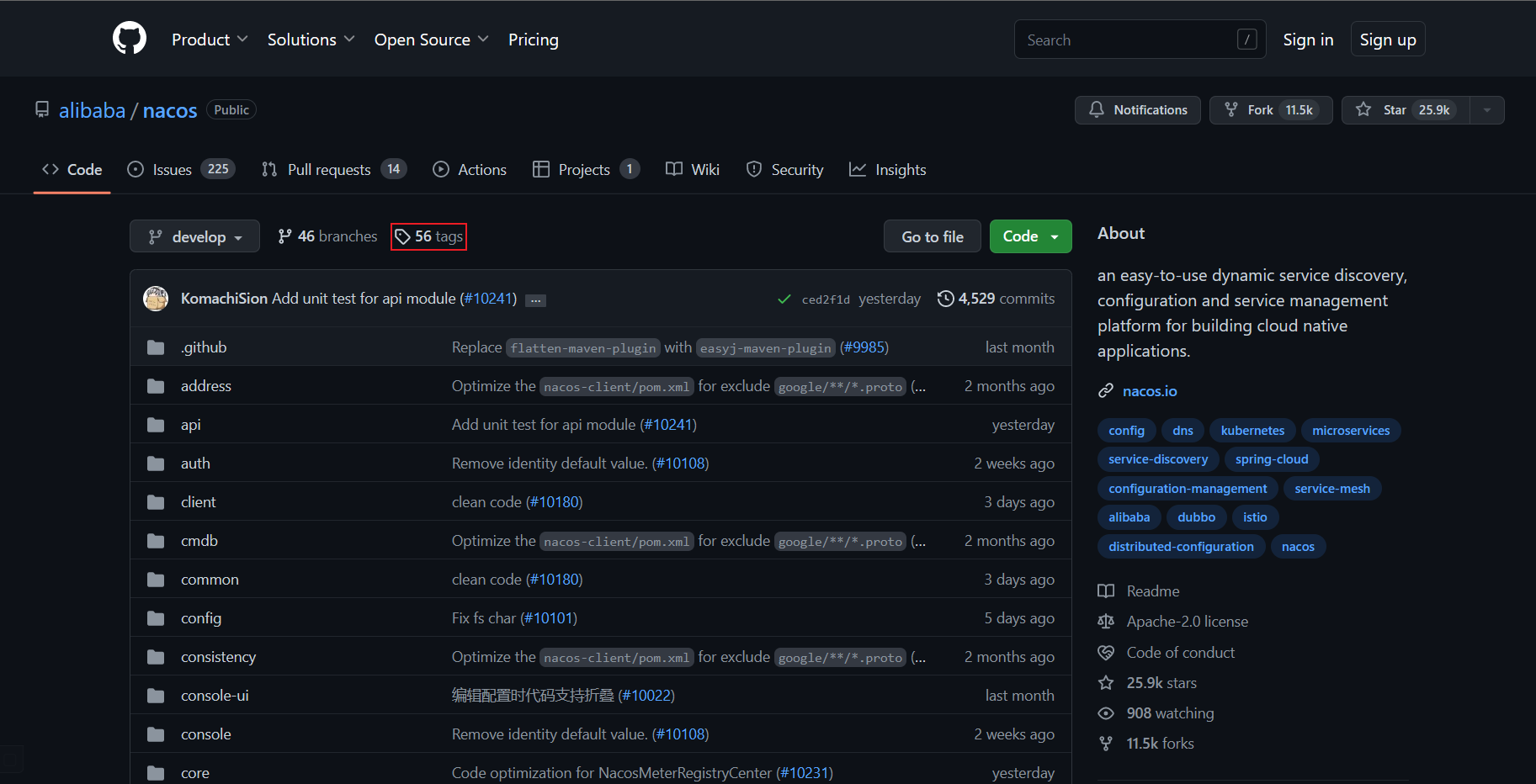The height and width of the screenshot is (784, 1536).
Task: Select the service-discovery topic tag
Action: point(1158,459)
